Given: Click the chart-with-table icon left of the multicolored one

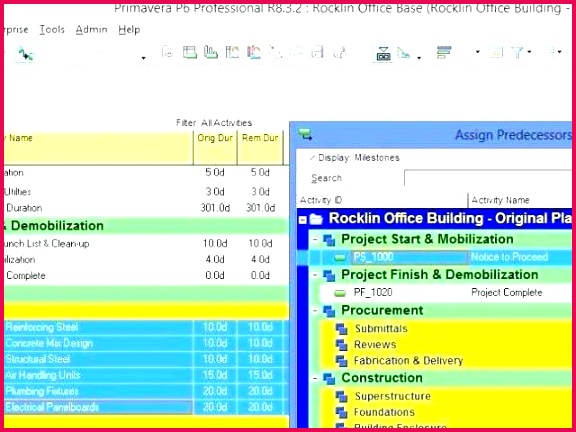Looking at the screenshot, I should click(232, 52).
